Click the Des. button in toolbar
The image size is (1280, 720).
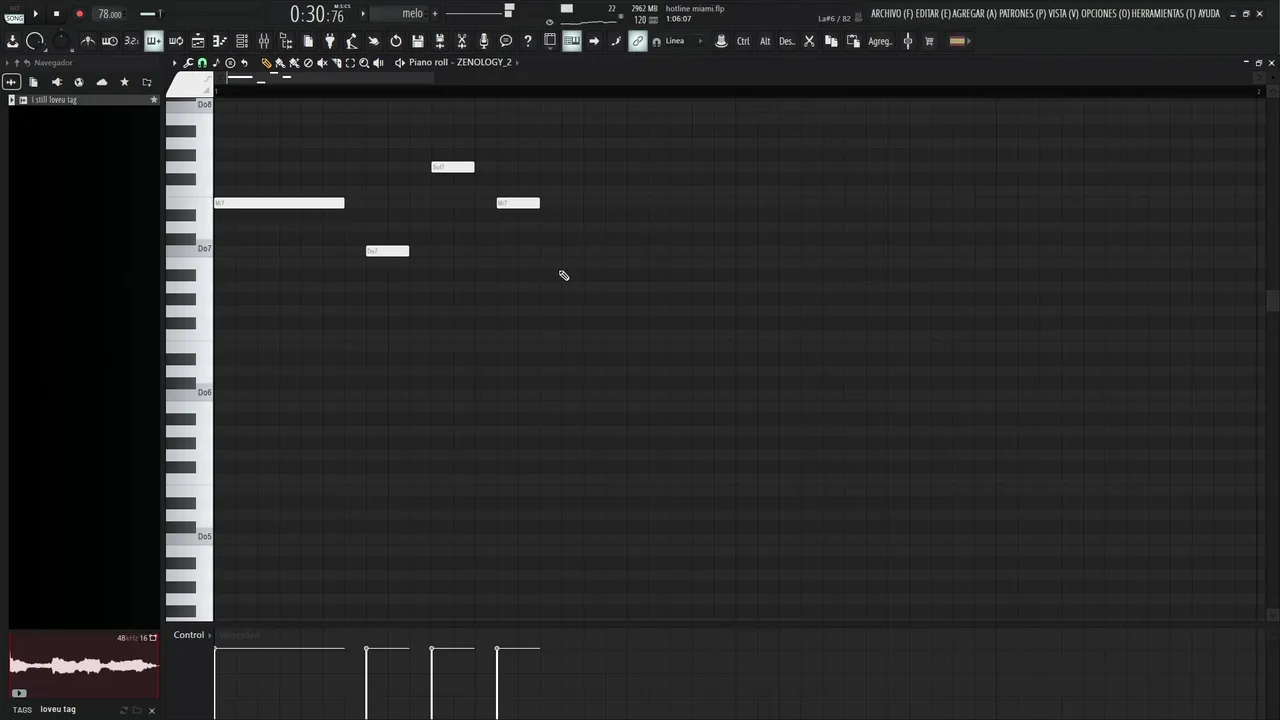787,41
